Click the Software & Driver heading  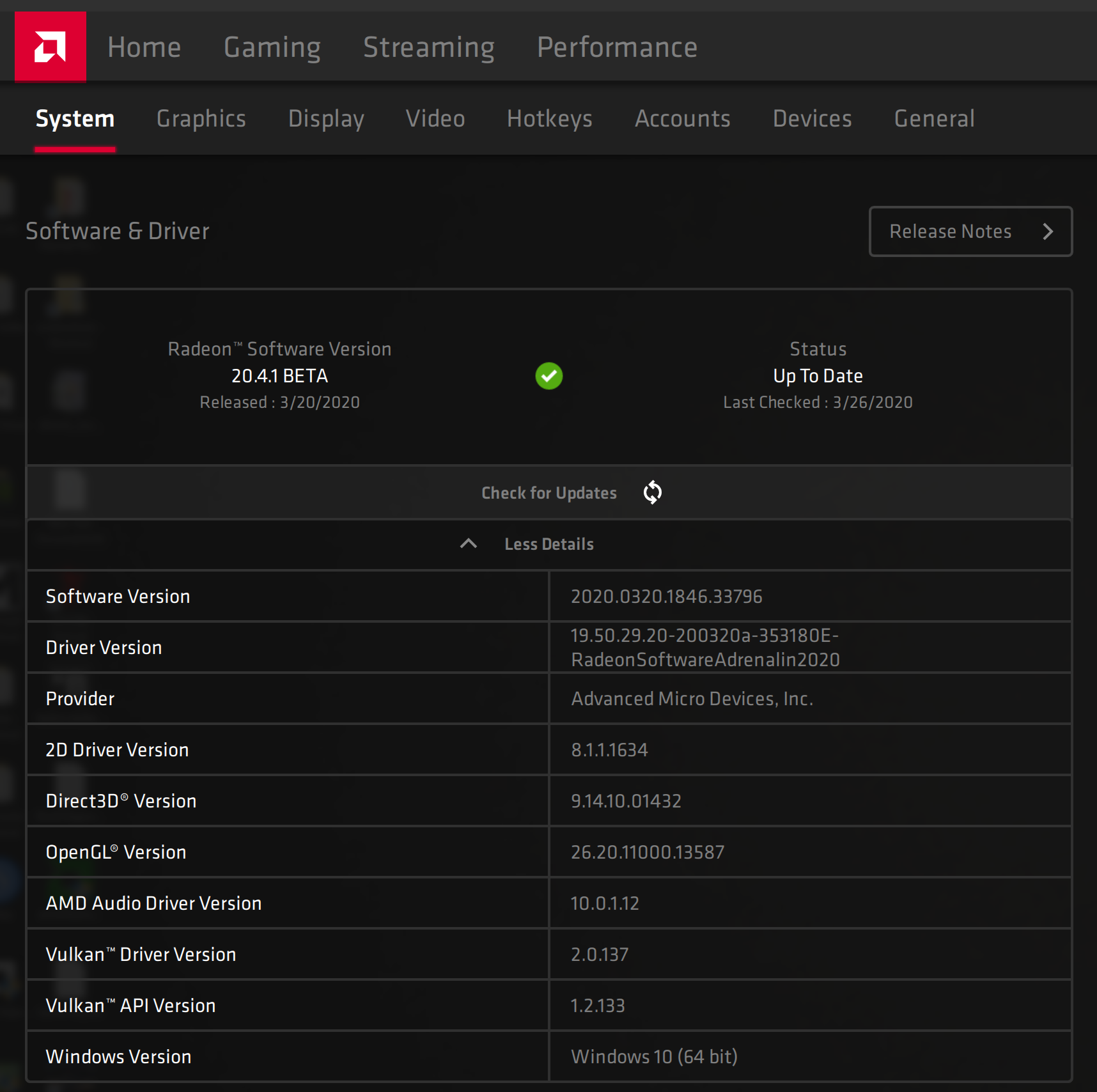click(118, 231)
